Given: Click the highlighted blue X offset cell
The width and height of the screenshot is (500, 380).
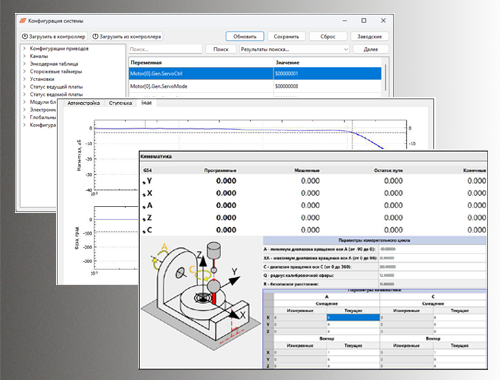Looking at the screenshot, I should [x=353, y=318].
